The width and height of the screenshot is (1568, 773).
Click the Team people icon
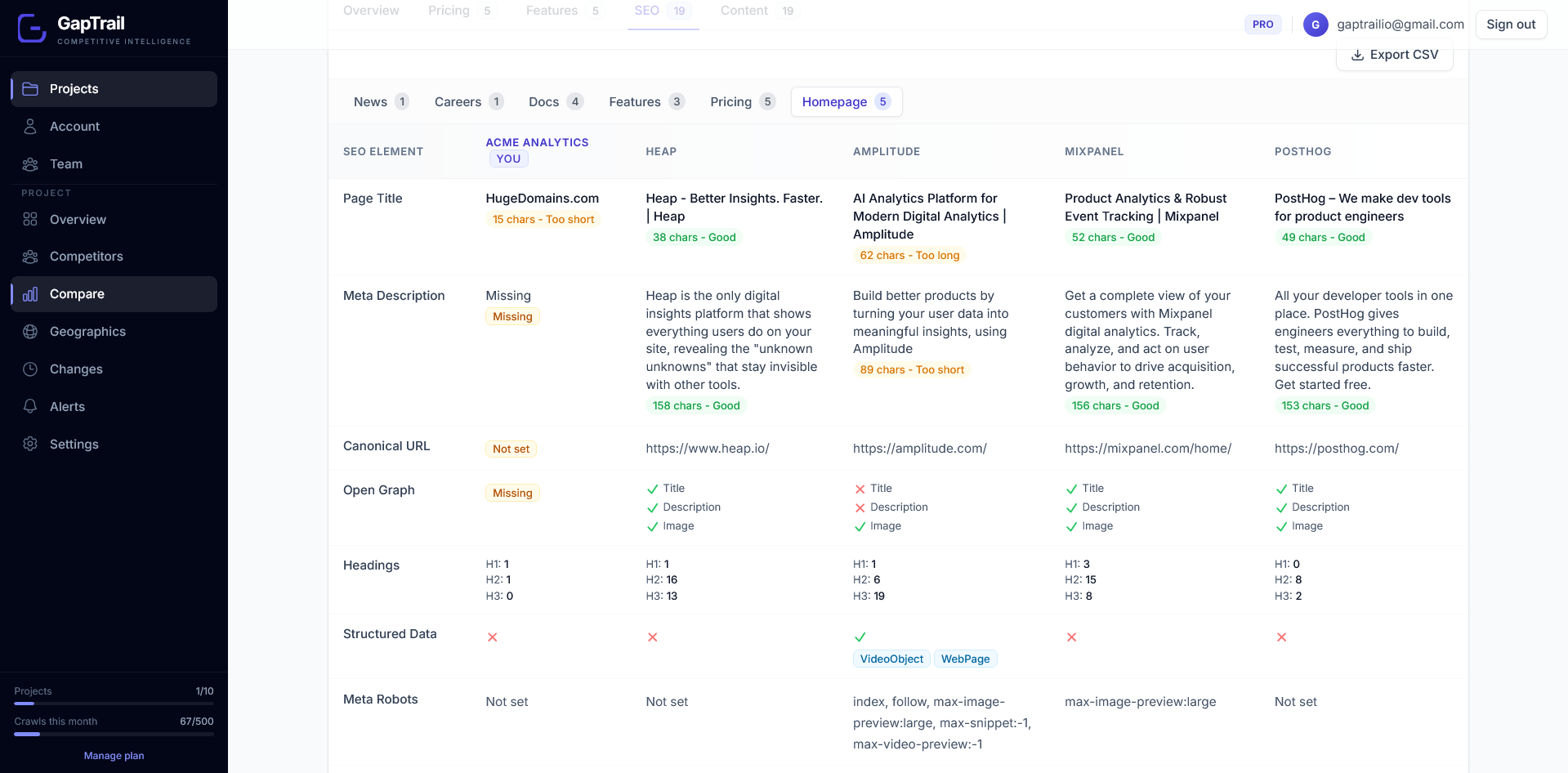click(x=30, y=164)
